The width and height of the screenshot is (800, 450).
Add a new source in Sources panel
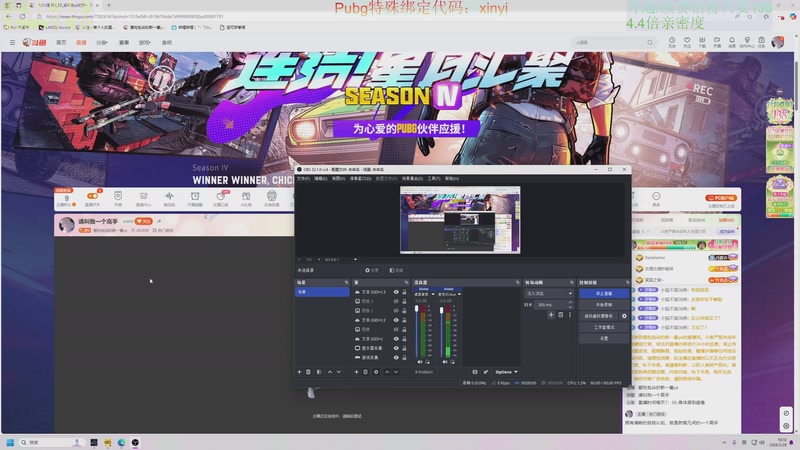(356, 372)
